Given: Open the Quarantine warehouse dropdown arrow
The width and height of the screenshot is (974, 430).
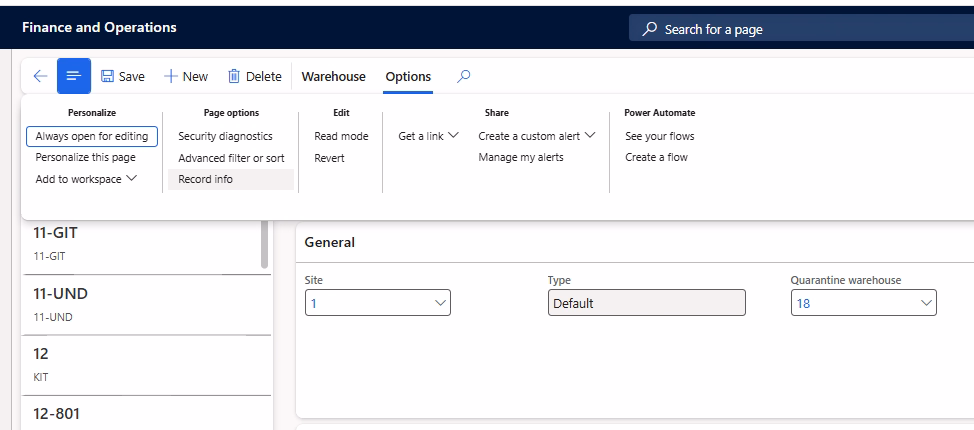Looking at the screenshot, I should [926, 303].
